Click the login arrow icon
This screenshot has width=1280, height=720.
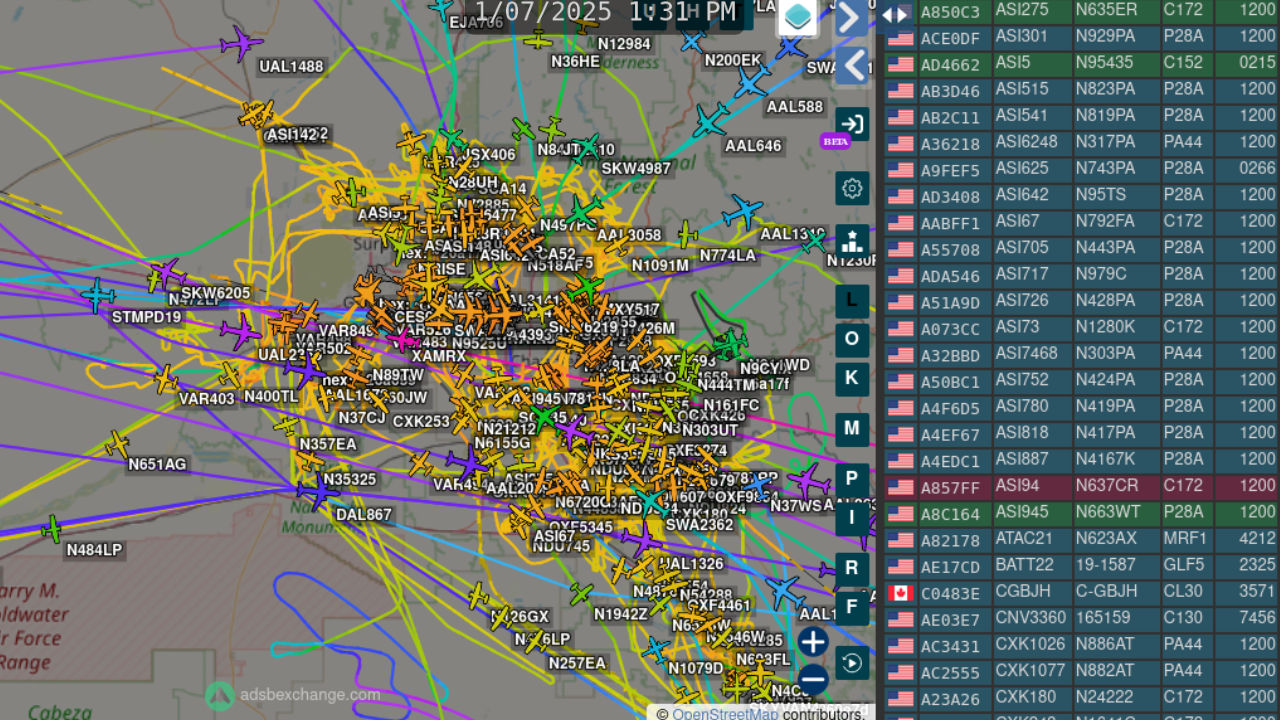click(852, 125)
